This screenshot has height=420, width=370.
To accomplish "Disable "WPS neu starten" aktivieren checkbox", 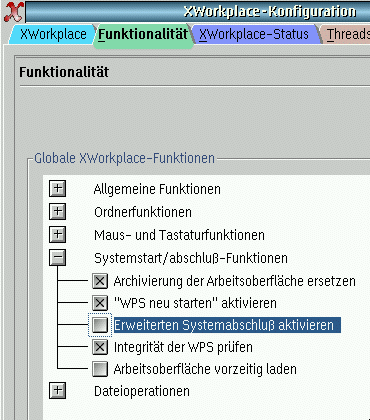I will pyautogui.click(x=100, y=303).
